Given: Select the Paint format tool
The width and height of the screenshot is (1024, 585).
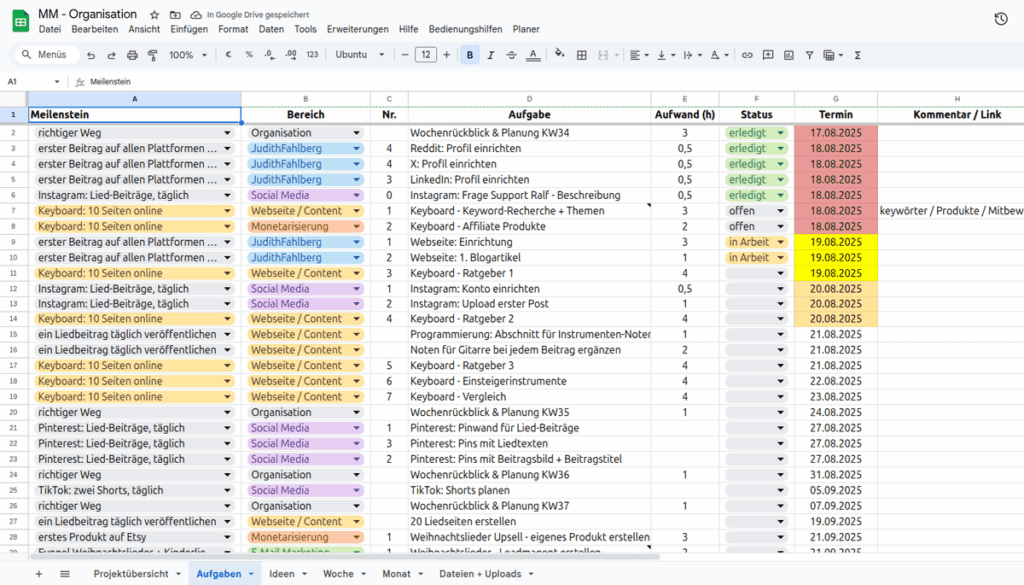Looking at the screenshot, I should pyautogui.click(x=152, y=55).
